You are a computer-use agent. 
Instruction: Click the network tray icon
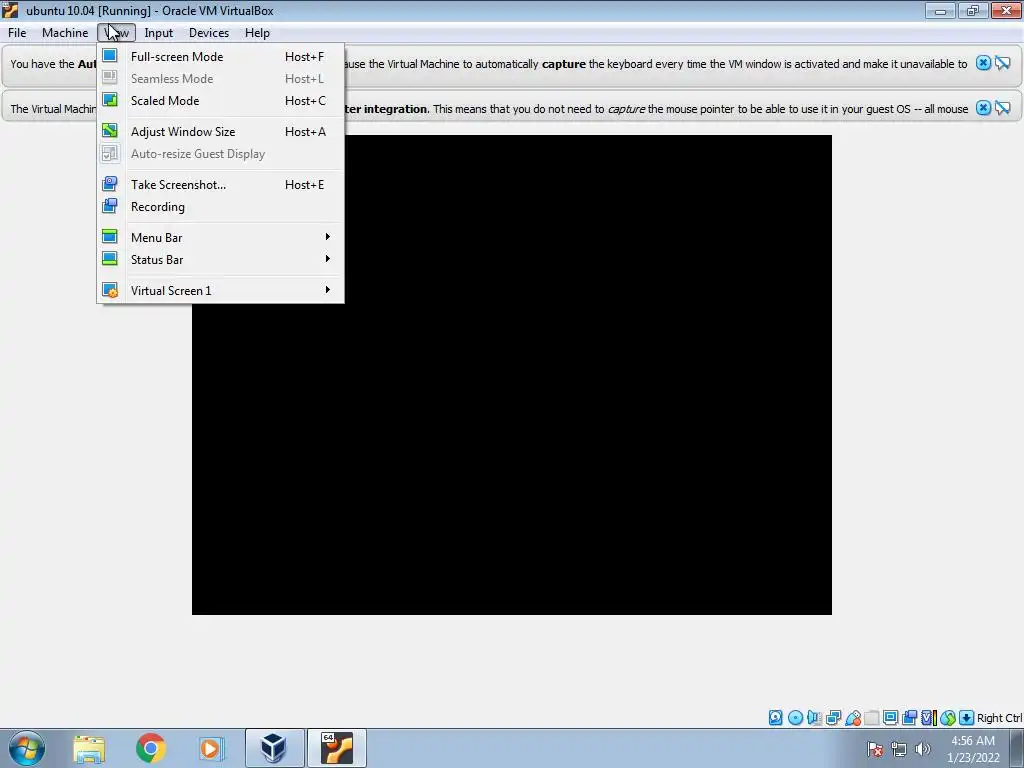(x=899, y=749)
